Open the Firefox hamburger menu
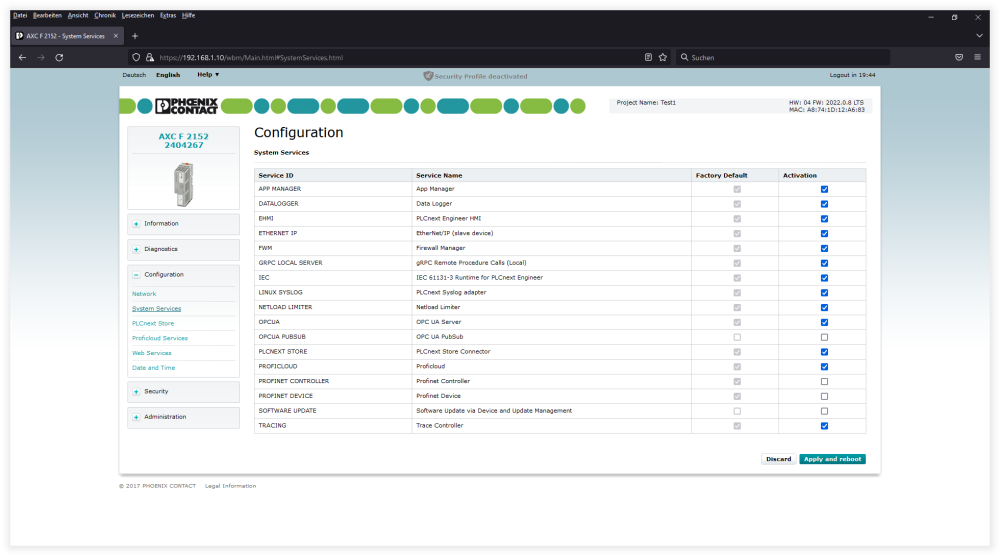 tap(977, 57)
